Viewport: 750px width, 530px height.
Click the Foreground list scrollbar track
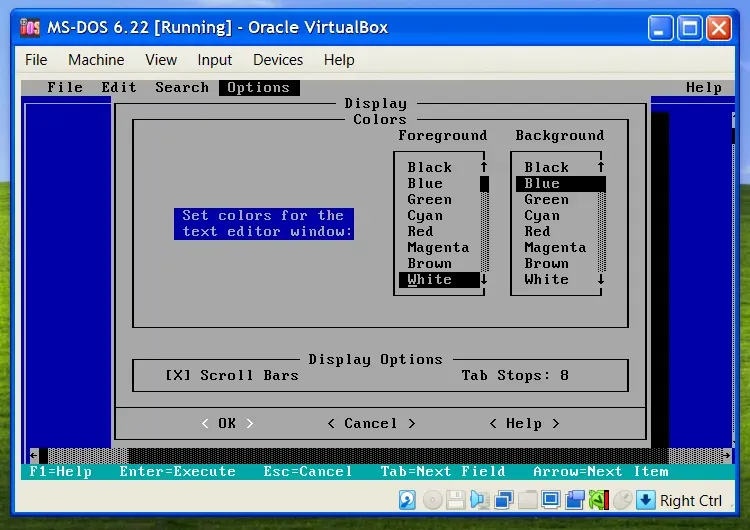(x=485, y=232)
